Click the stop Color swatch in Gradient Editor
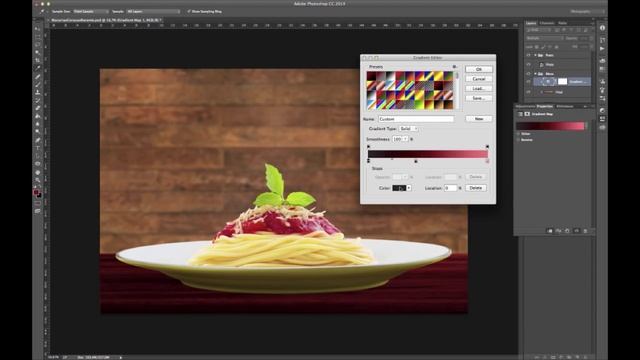Viewport: 640px width, 360px height. coord(399,188)
